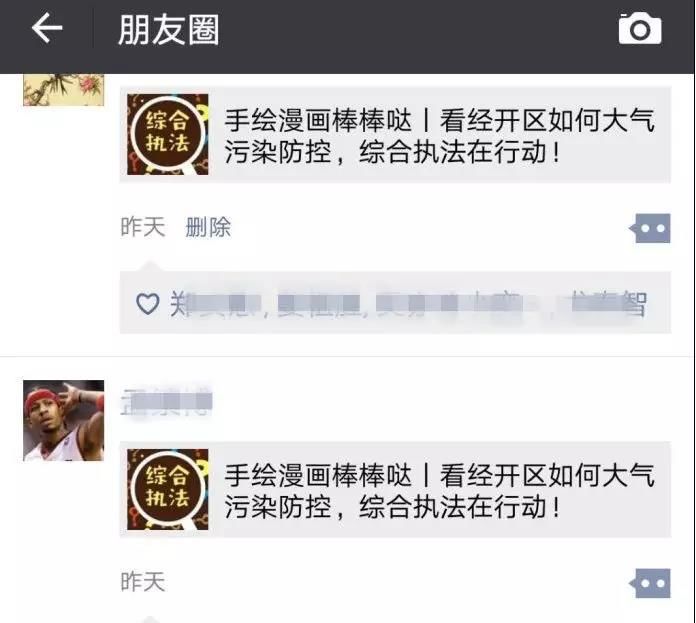Image resolution: width=696 pixels, height=623 pixels.
Task: Open comment menu on second post
Action: (650, 583)
